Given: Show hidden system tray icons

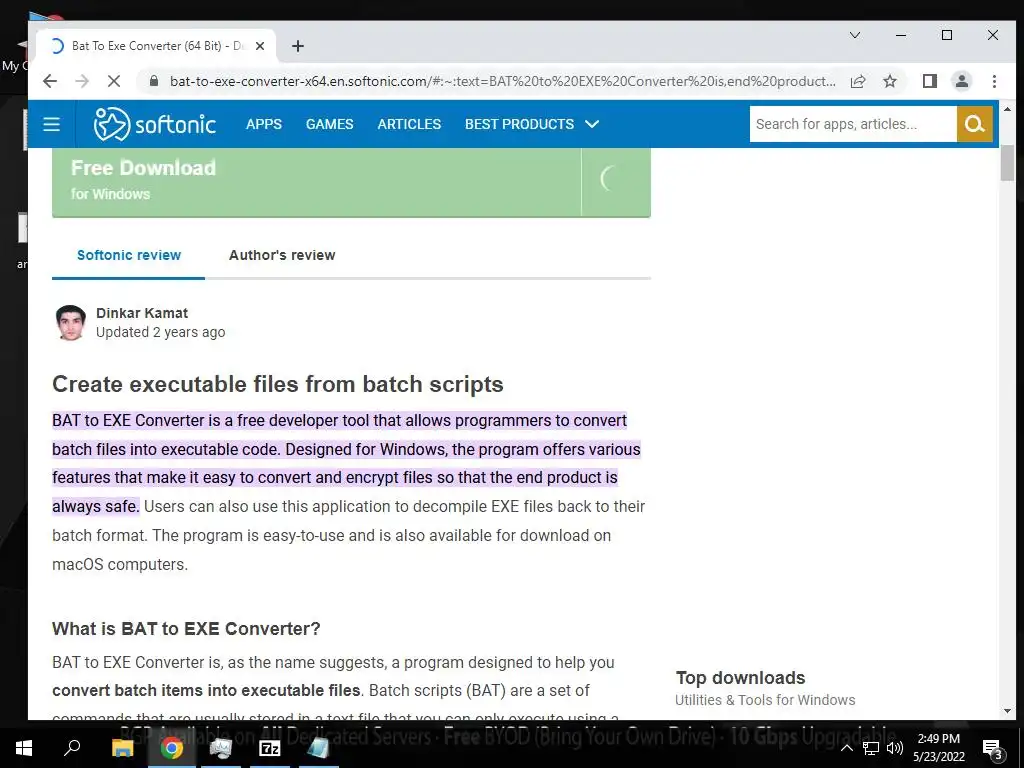Looking at the screenshot, I should [x=846, y=748].
